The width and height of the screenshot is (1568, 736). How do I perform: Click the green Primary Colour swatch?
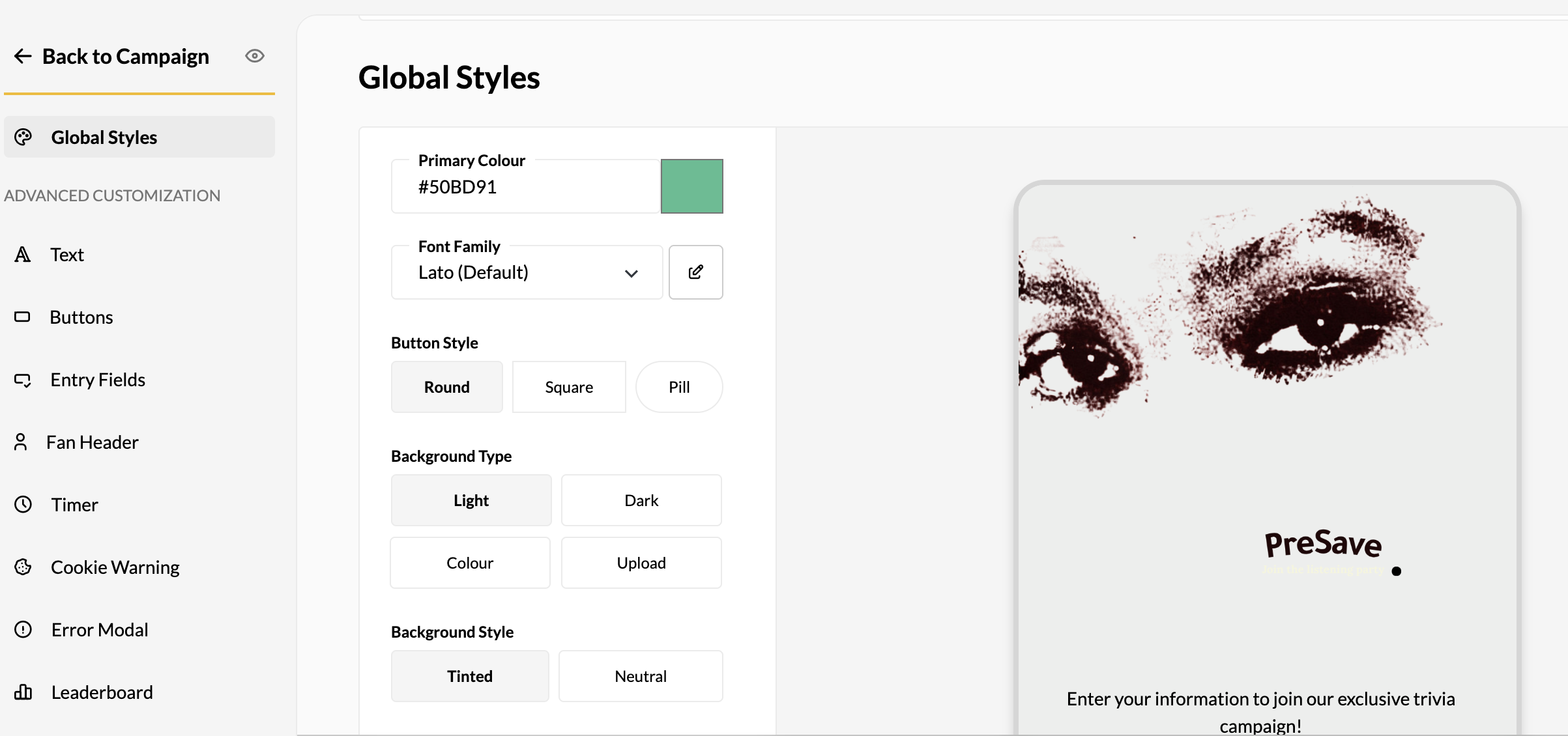692,186
